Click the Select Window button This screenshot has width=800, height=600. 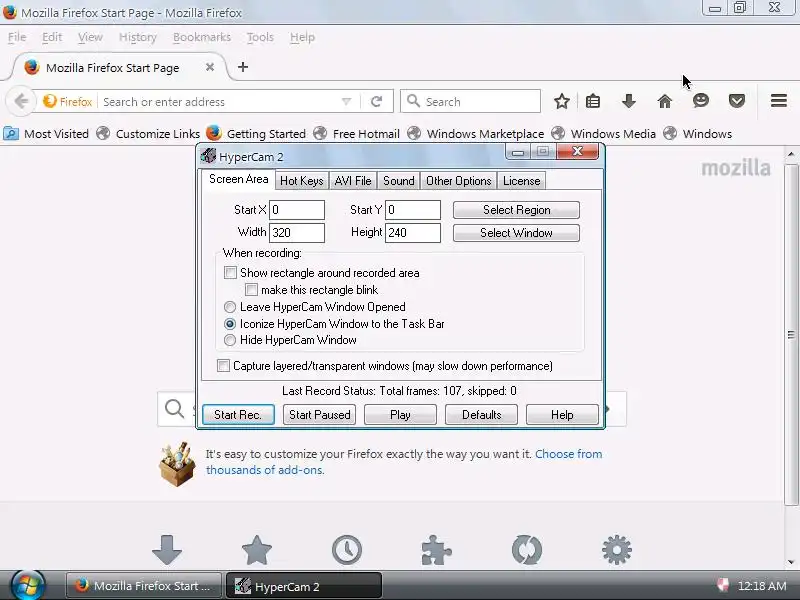pyautogui.click(x=516, y=233)
